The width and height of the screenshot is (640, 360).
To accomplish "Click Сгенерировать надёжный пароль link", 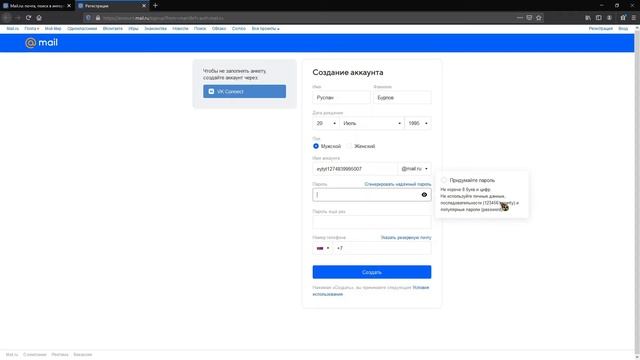I will pyautogui.click(x=398, y=184).
